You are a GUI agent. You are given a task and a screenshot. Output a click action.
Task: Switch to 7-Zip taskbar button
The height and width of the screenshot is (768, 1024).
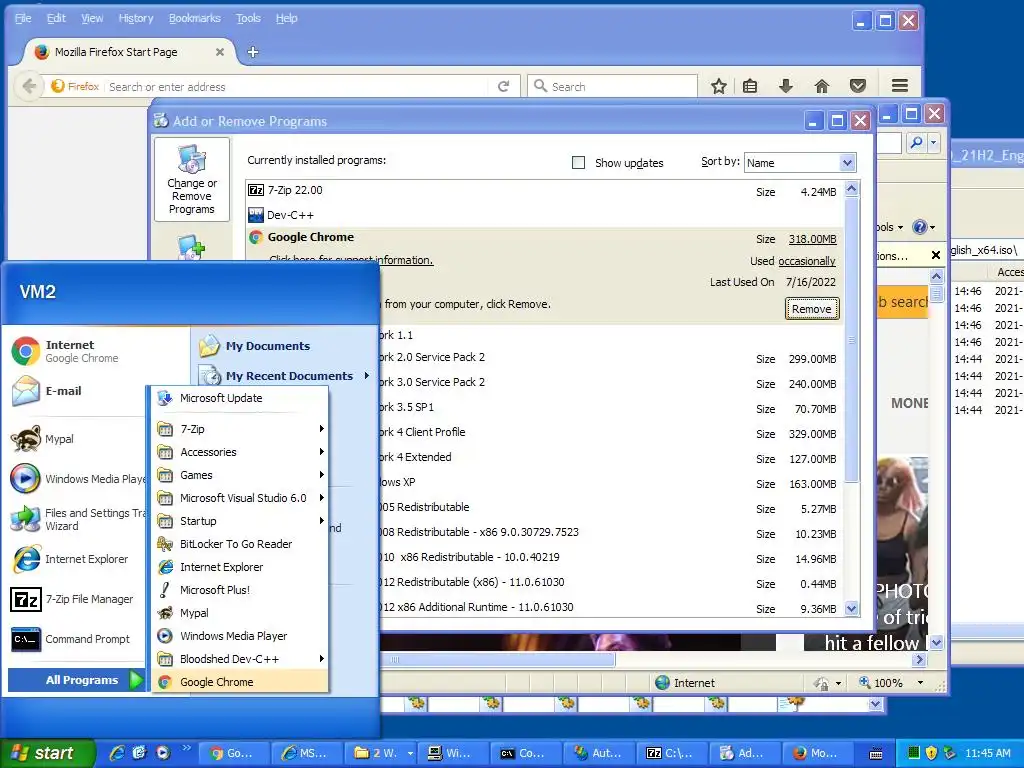pyautogui.click(x=671, y=753)
